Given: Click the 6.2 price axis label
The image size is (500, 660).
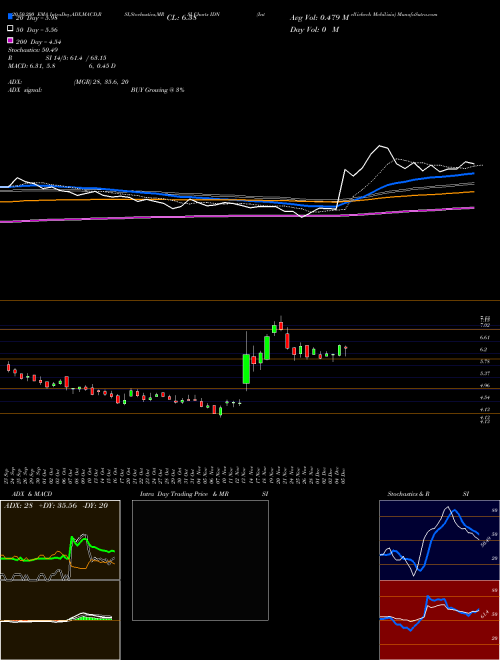Looking at the screenshot, I should click(x=484, y=349).
